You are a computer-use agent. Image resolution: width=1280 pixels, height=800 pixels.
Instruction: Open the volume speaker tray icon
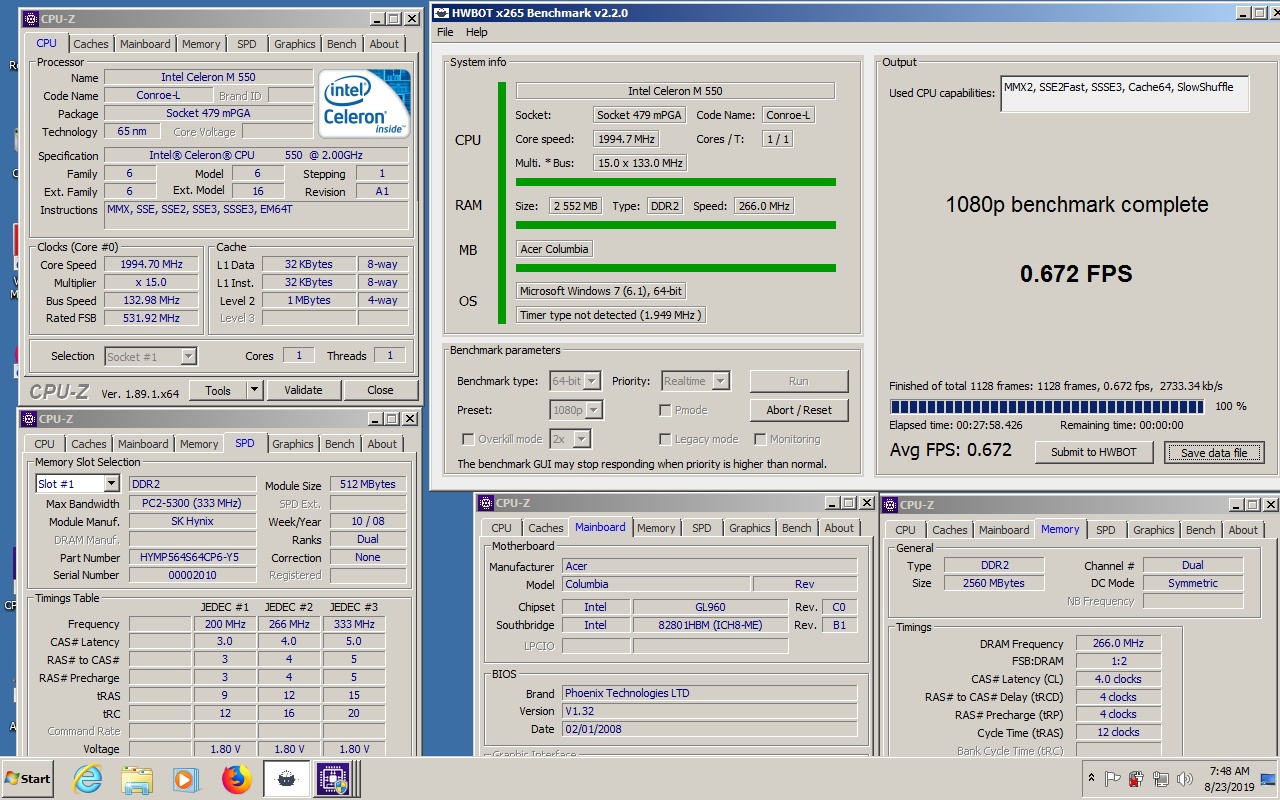coord(1186,778)
